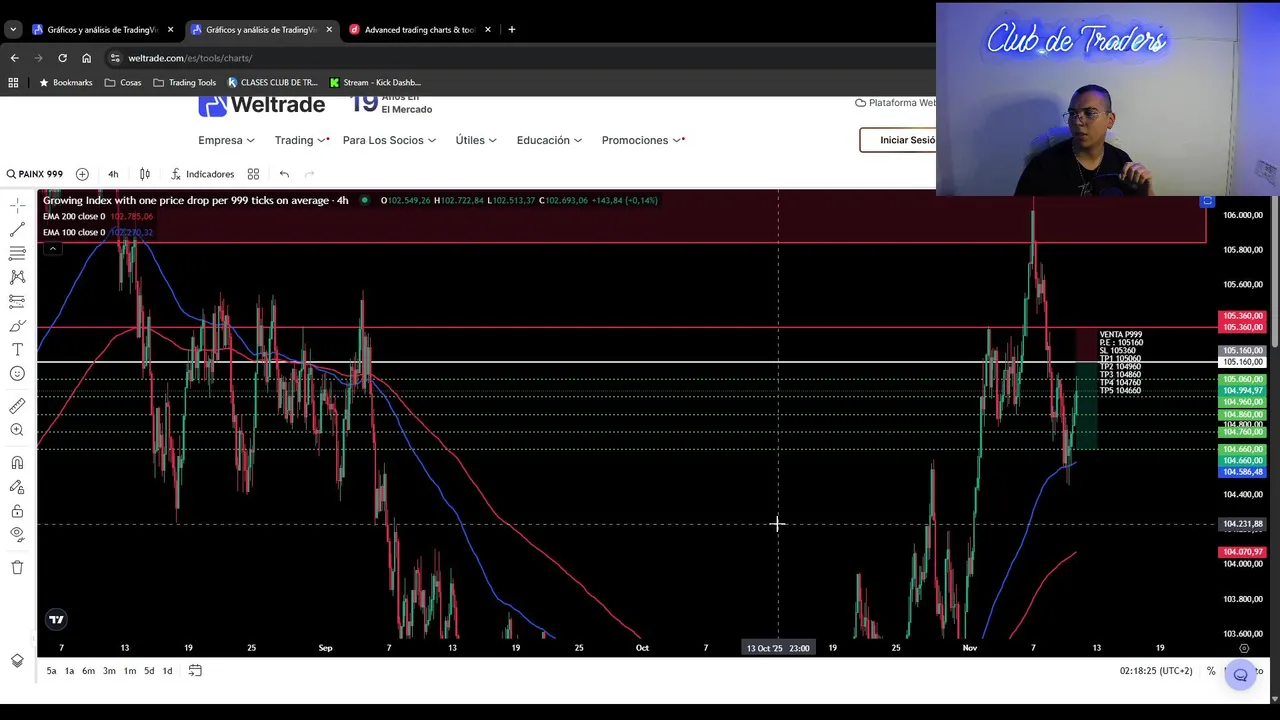Open the Plataforma Web link
This screenshot has width=1280, height=720.
tap(896, 103)
